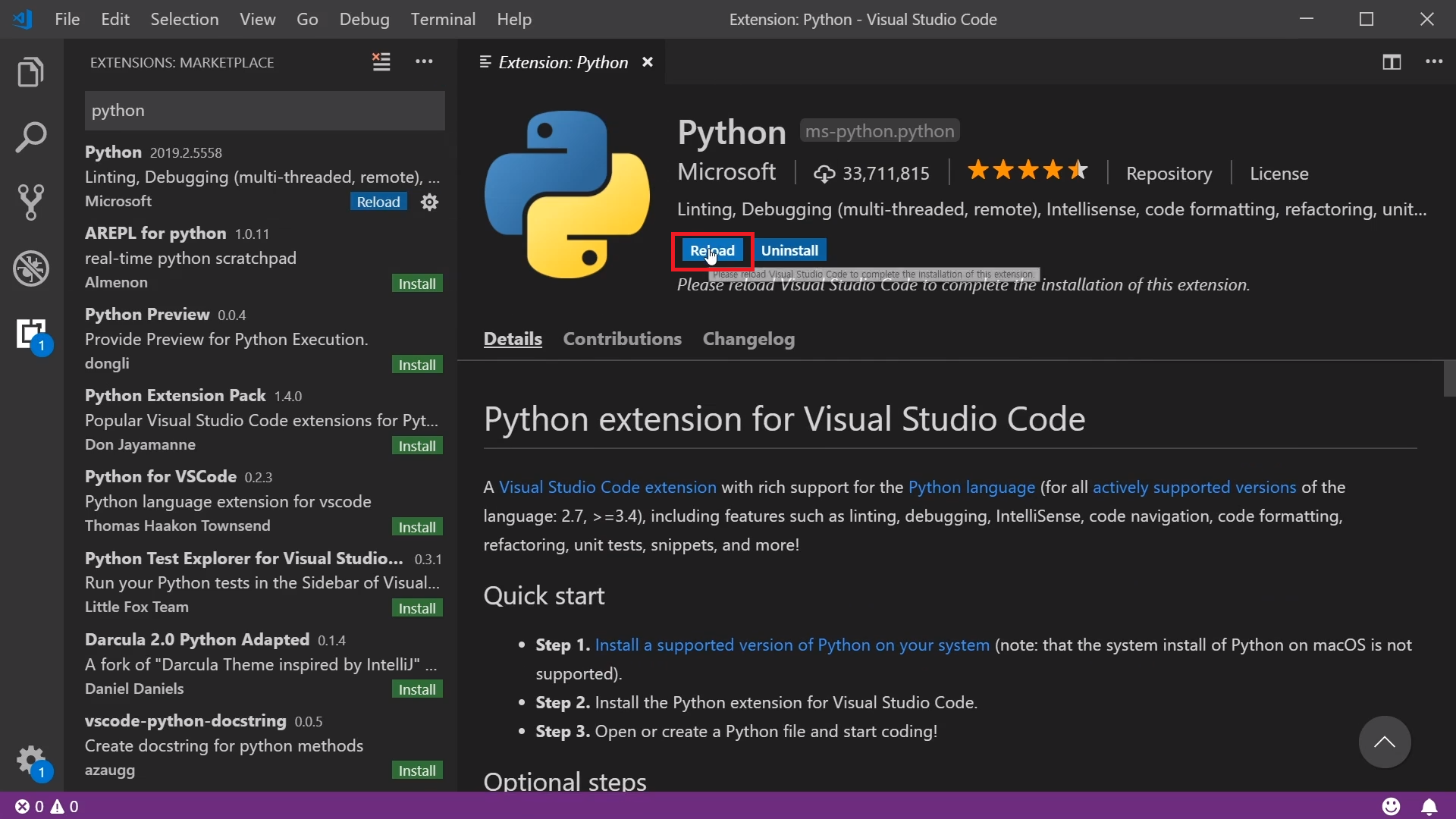Viewport: 1456px width, 819px height.
Task: Open the Repository link
Action: [1169, 174]
